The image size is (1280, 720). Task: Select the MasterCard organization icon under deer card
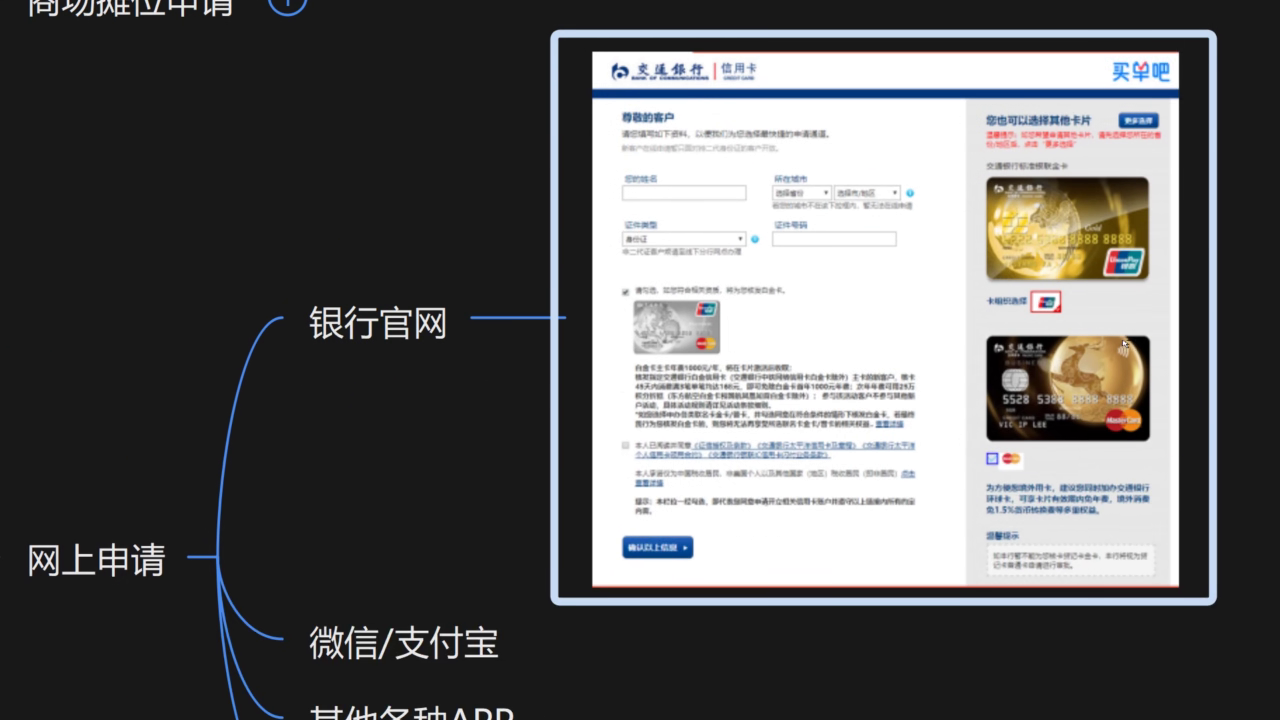pyautogui.click(x=1012, y=459)
